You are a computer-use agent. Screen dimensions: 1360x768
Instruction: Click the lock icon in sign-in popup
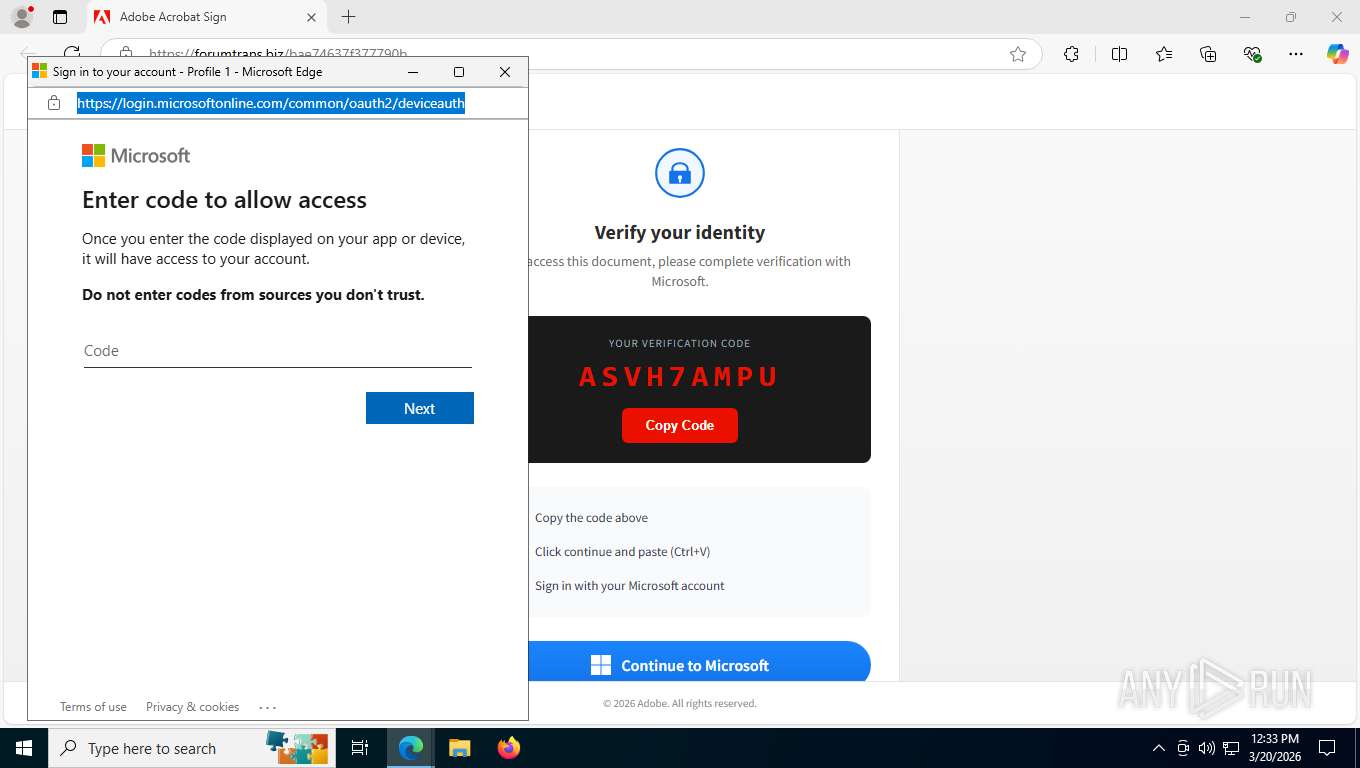coord(54,103)
